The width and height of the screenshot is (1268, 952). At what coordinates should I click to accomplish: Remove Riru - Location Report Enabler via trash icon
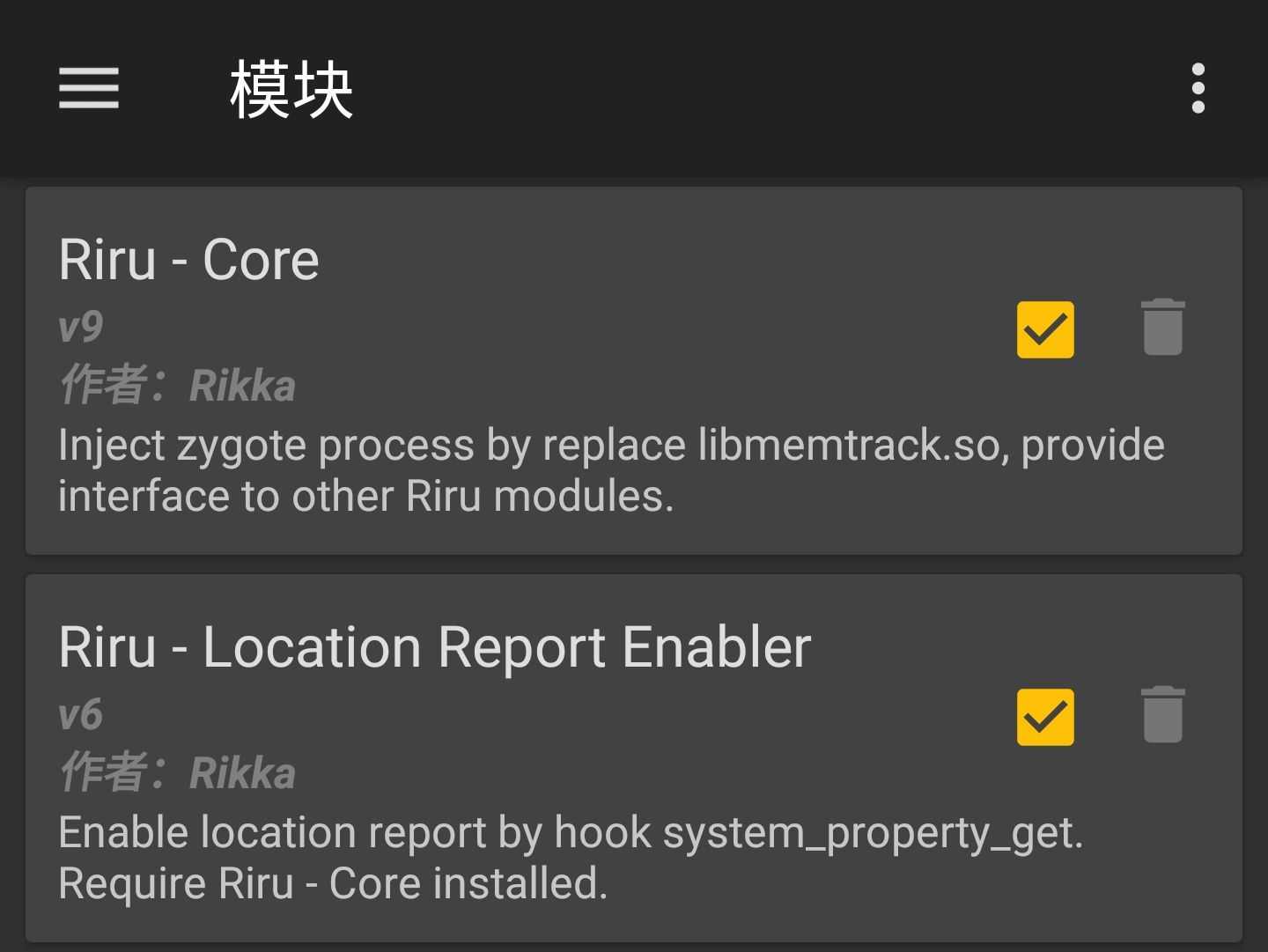(1162, 716)
